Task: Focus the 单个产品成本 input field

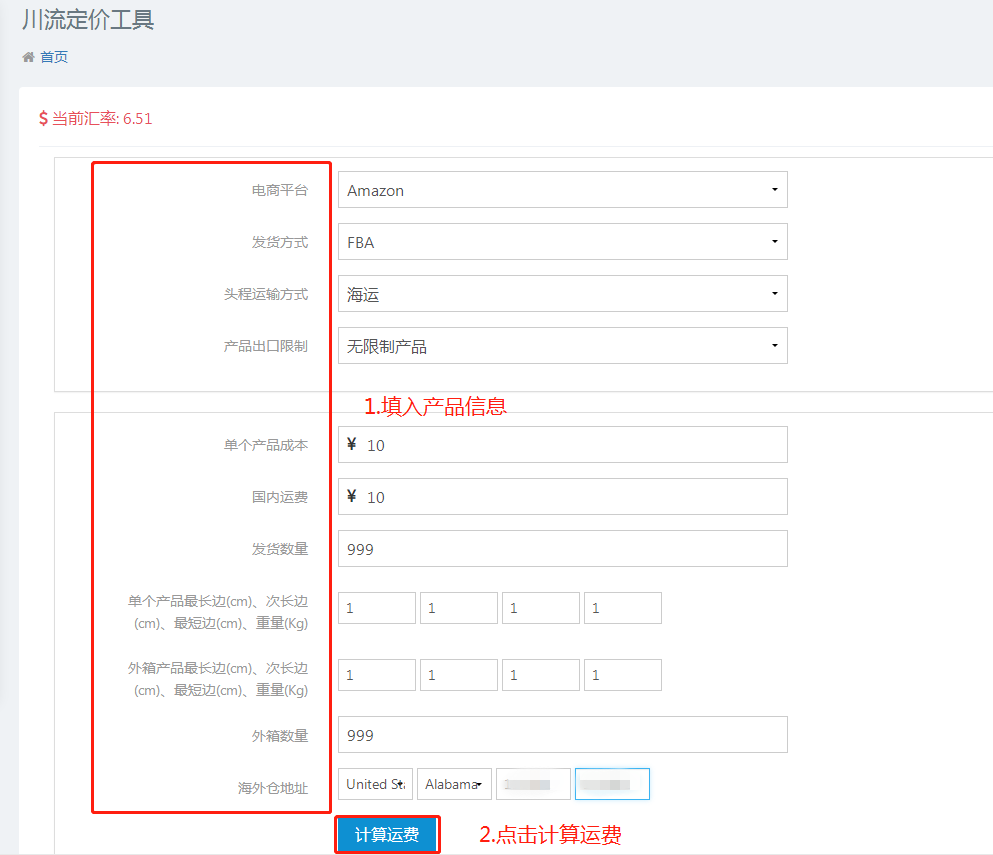Action: point(562,445)
